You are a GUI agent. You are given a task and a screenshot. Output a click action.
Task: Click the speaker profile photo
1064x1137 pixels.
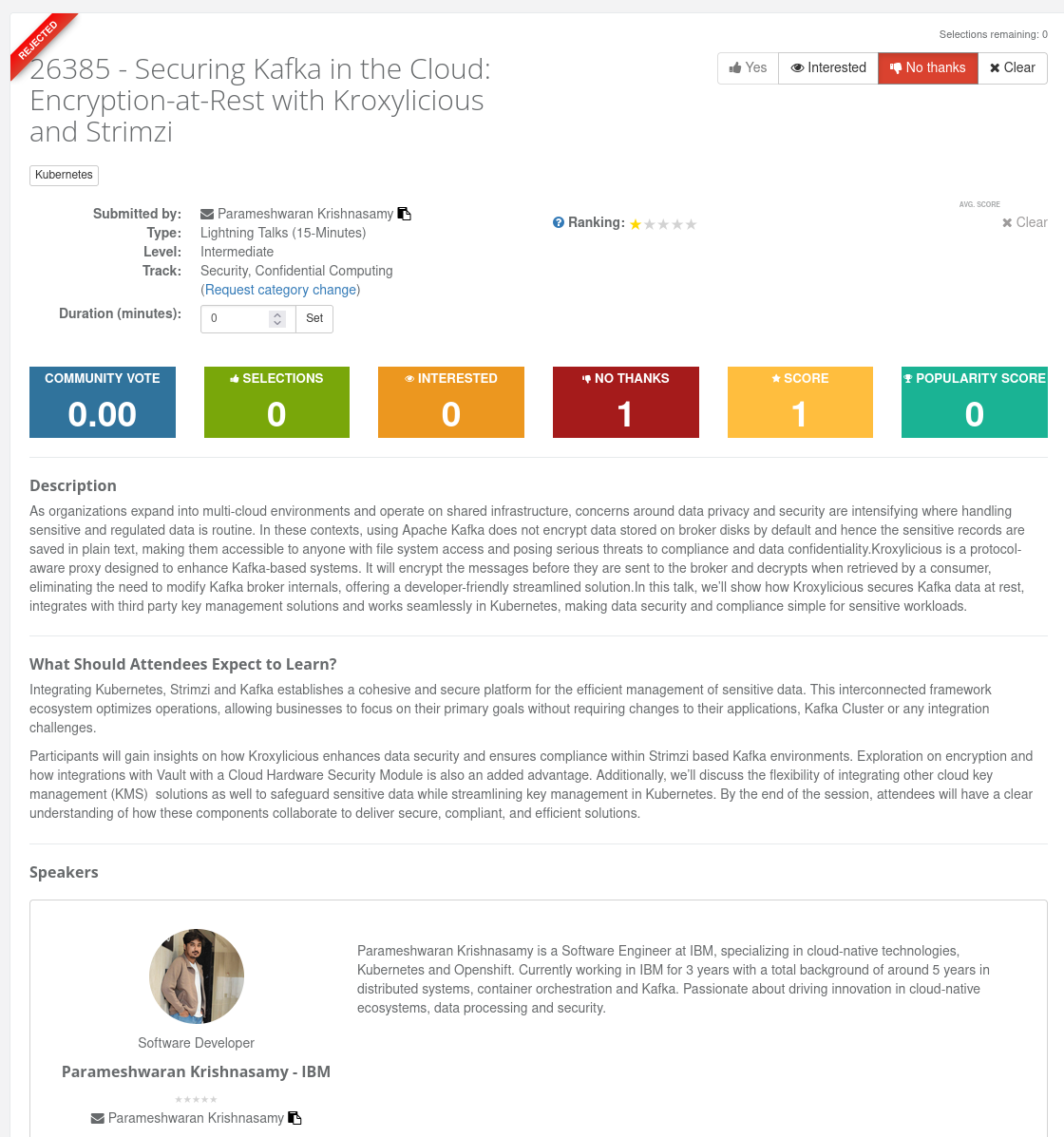coord(197,976)
